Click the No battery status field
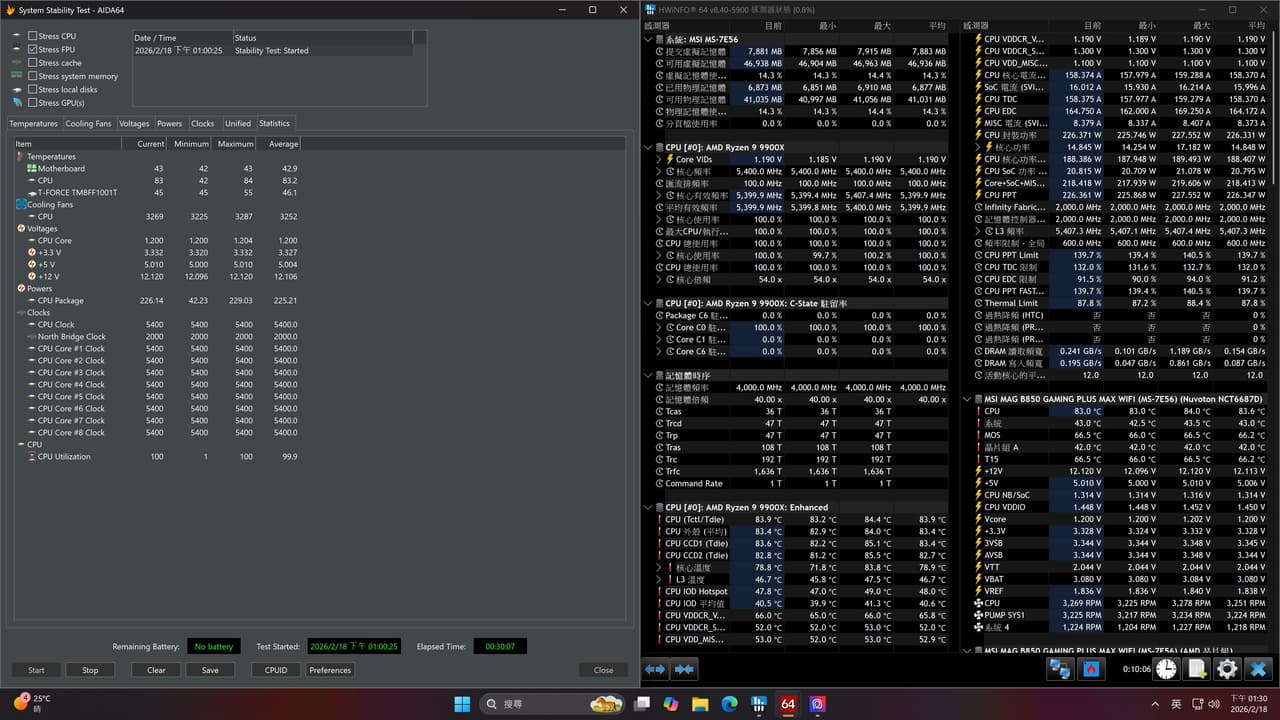 pyautogui.click(x=214, y=646)
